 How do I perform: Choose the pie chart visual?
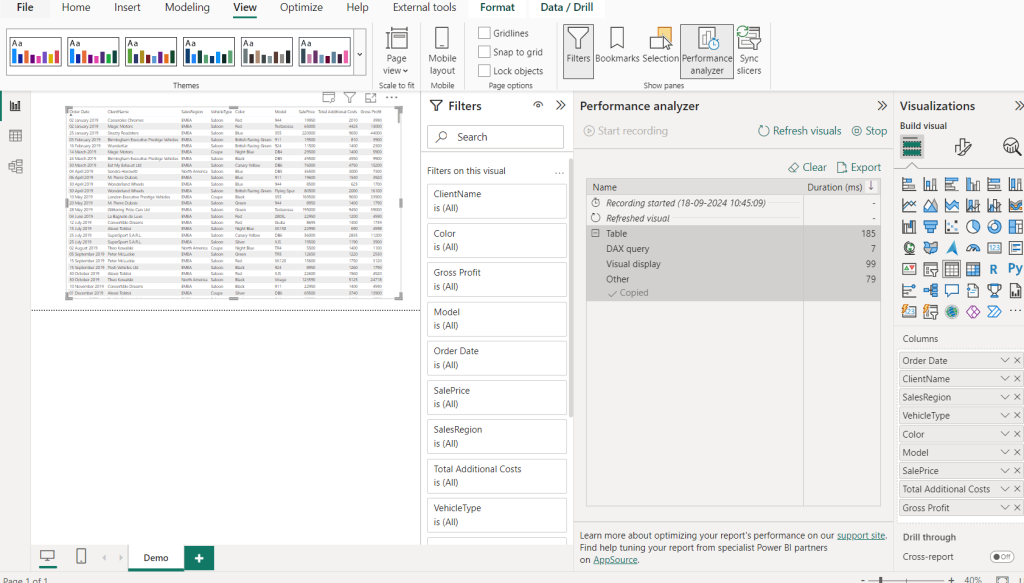973,227
